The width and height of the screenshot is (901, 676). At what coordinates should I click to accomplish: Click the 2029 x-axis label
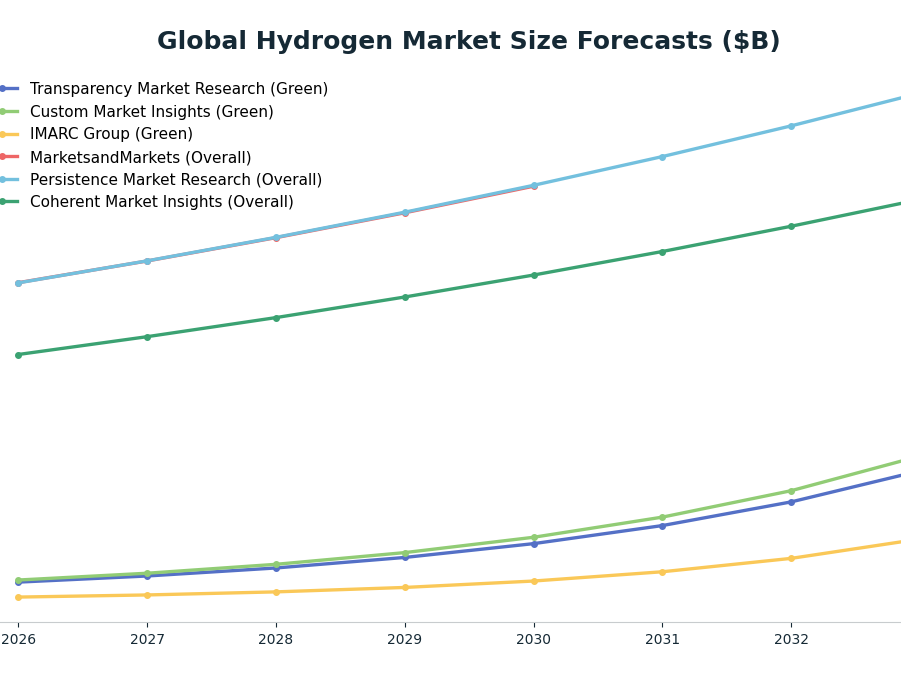(405, 639)
